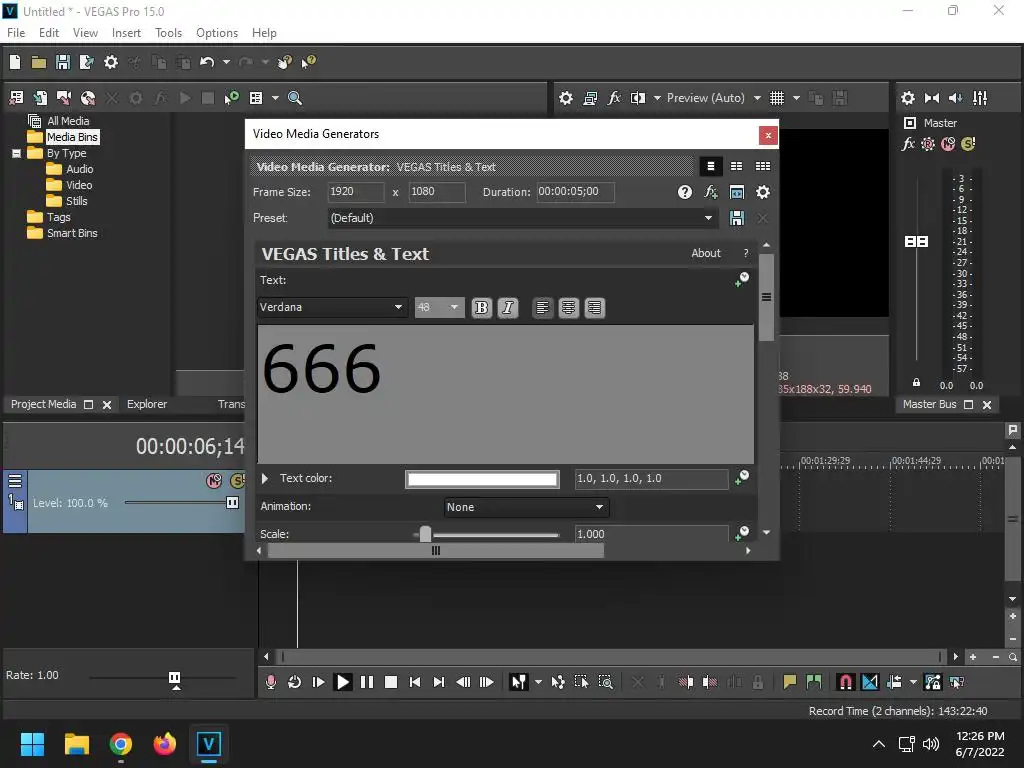Click the Scale slider handle
This screenshot has width=1024, height=768.
pos(425,534)
